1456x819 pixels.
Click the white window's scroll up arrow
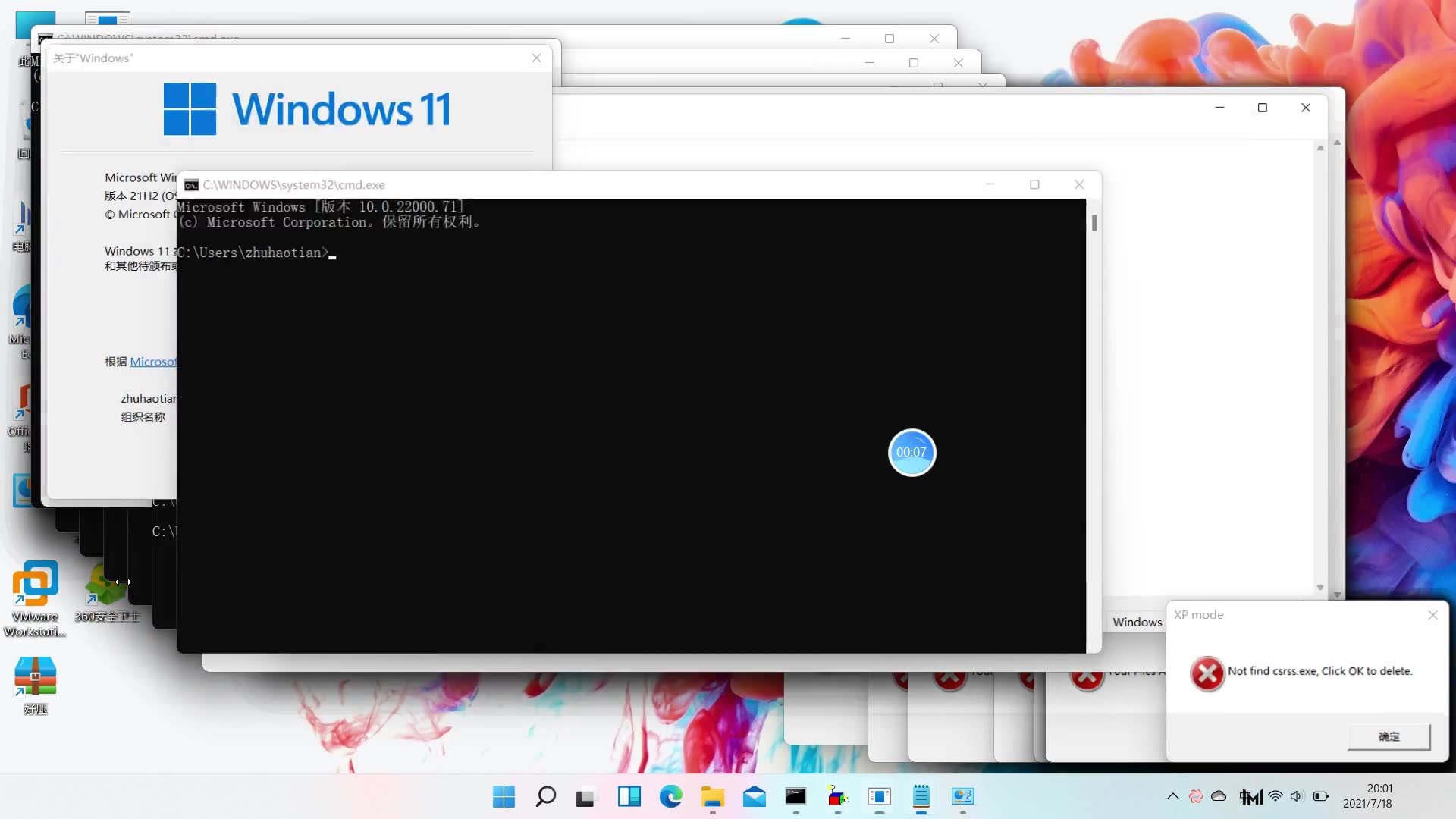1320,148
